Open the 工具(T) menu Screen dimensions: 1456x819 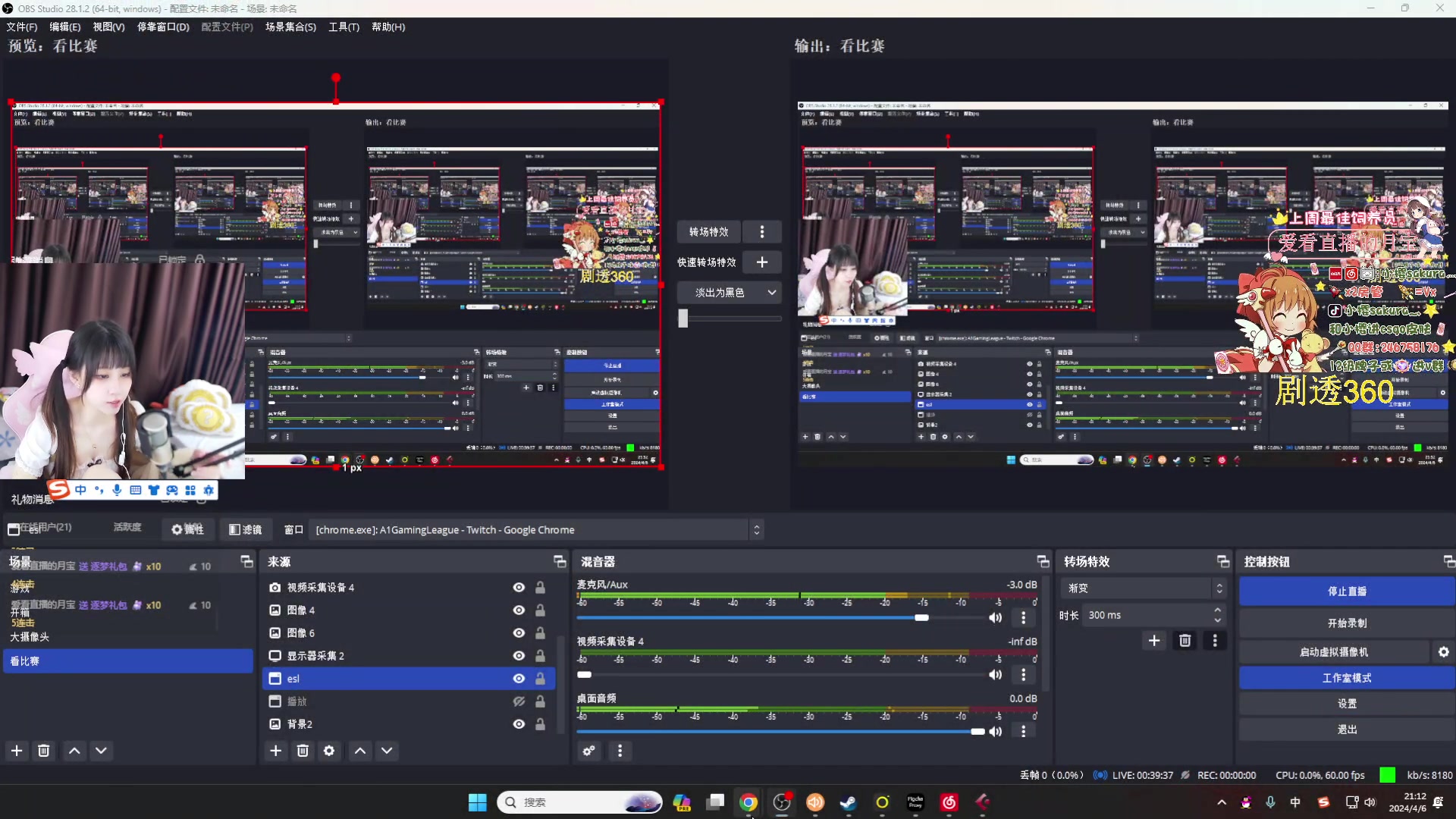(343, 27)
